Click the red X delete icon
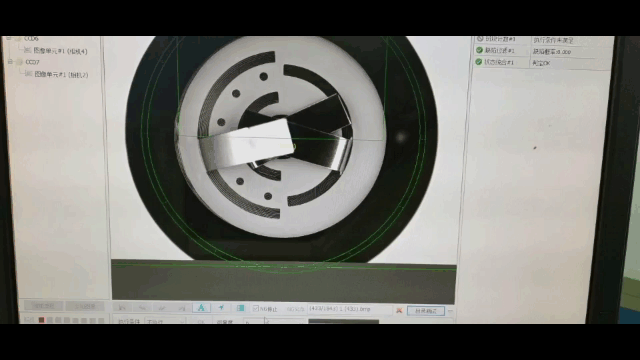 (399, 311)
